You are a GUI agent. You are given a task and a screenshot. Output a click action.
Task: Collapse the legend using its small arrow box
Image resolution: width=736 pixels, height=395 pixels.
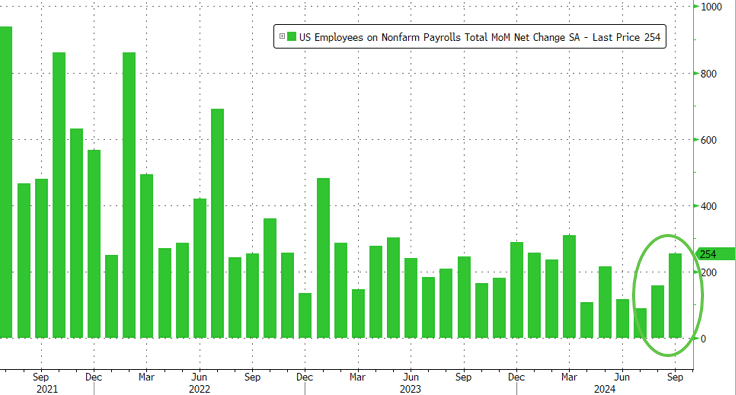[282, 36]
